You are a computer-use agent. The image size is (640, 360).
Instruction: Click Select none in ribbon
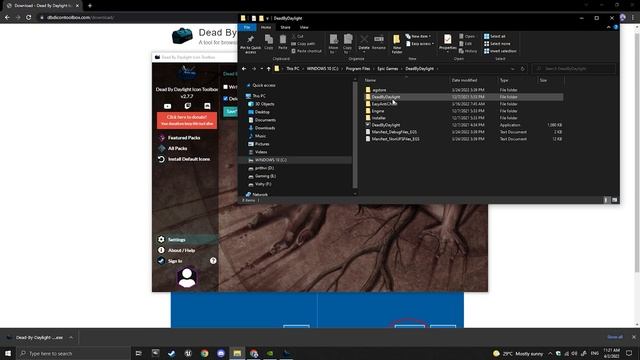pyautogui.click(x=497, y=44)
